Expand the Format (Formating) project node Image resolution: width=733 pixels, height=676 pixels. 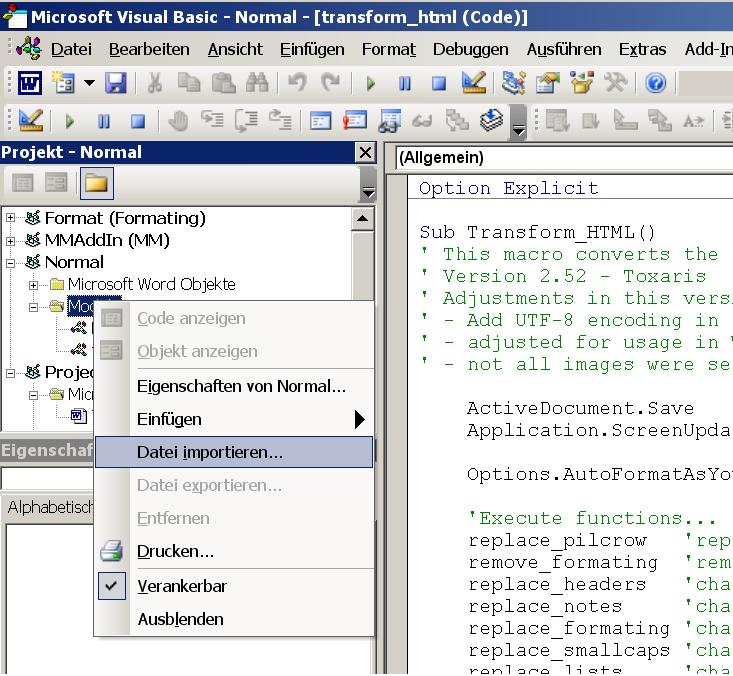(10, 218)
